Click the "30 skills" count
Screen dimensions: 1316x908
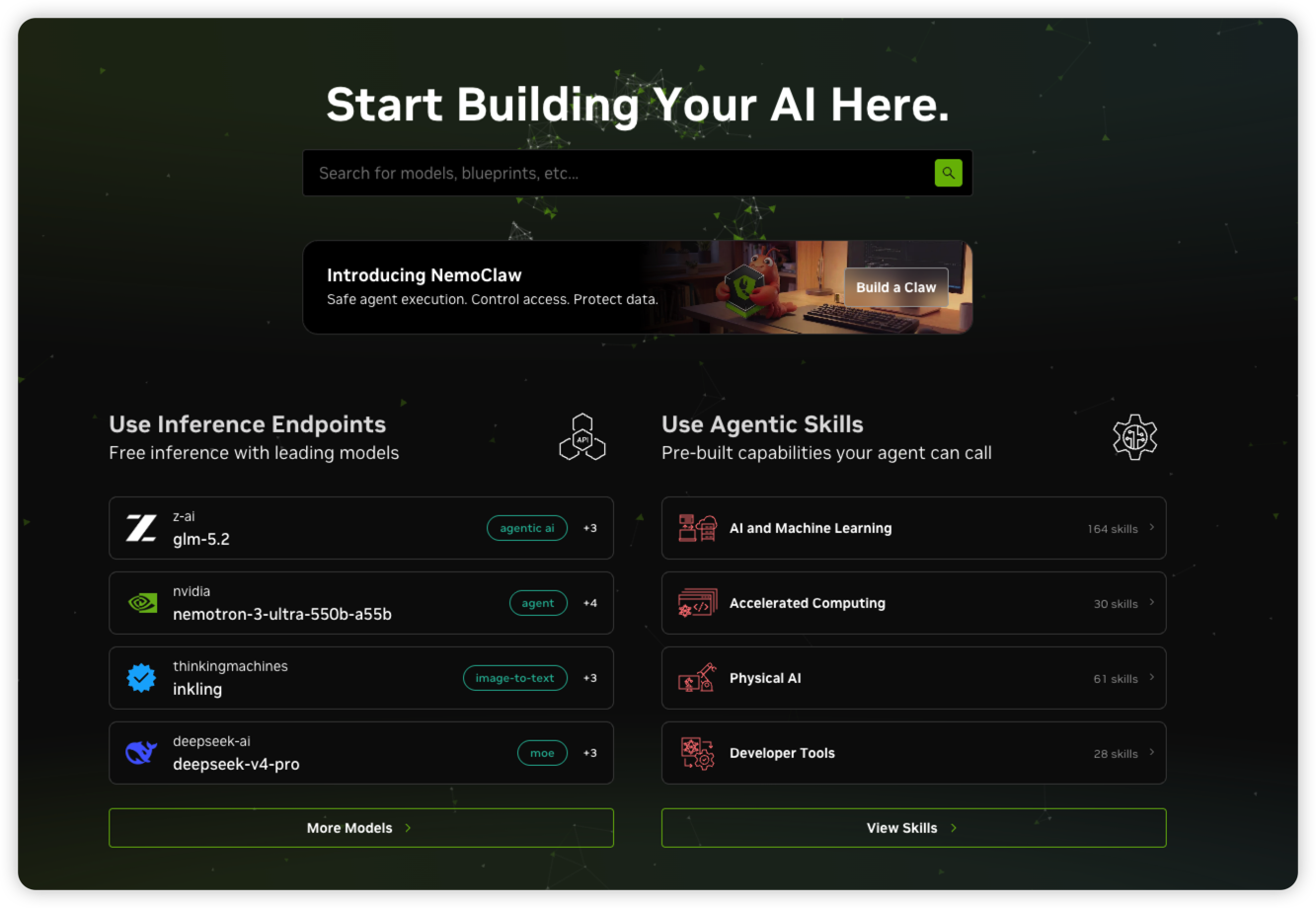(1116, 604)
